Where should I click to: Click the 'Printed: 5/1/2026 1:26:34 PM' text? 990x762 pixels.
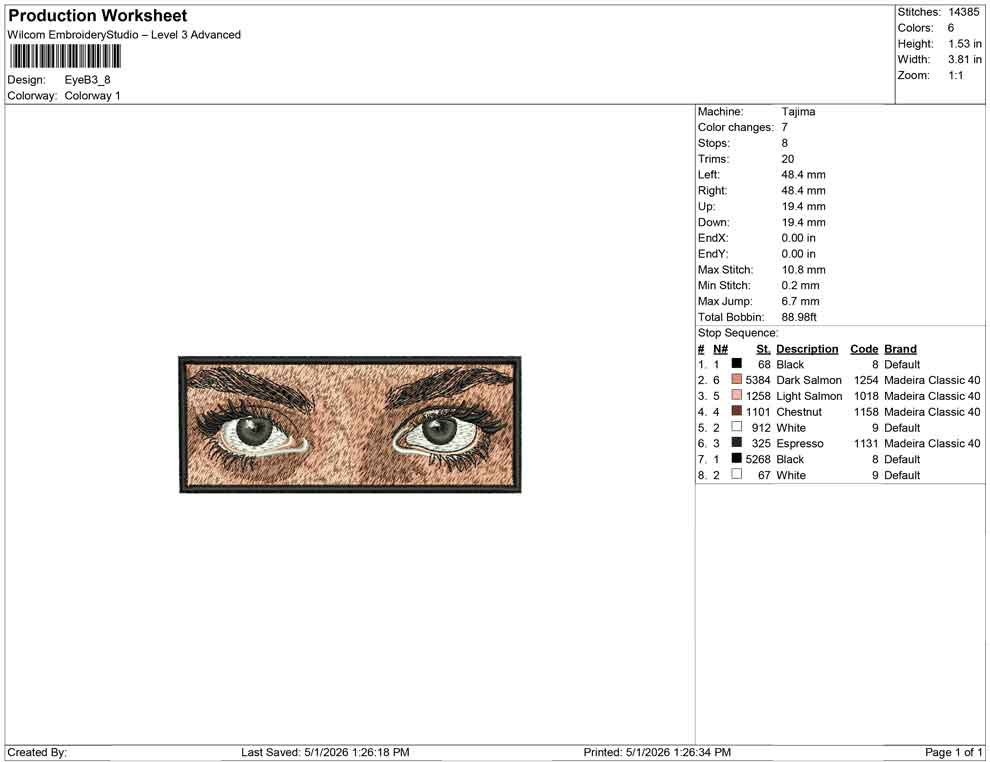click(x=657, y=752)
